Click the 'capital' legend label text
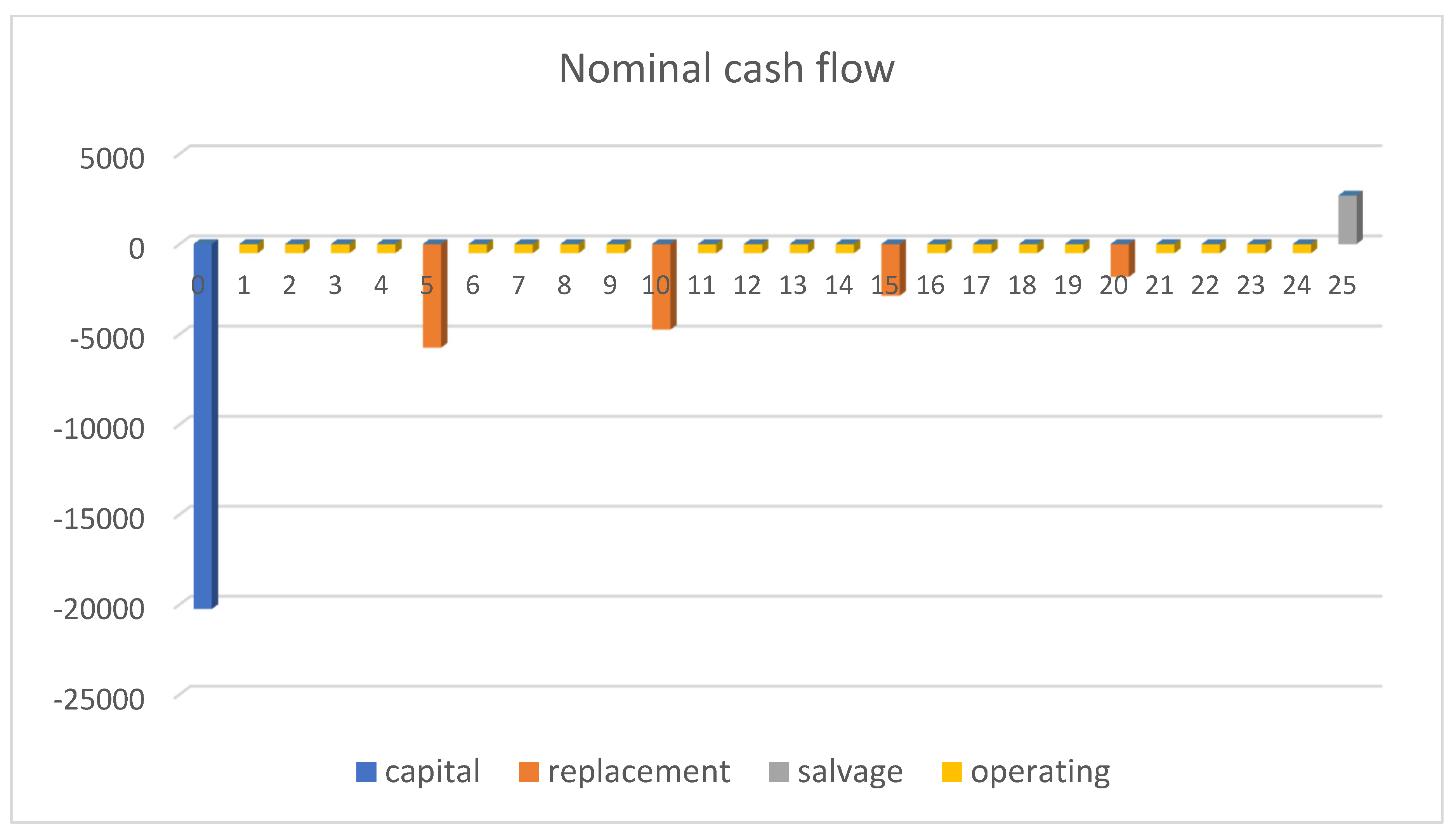Image resolution: width=1456 pixels, height=833 pixels. point(432,772)
